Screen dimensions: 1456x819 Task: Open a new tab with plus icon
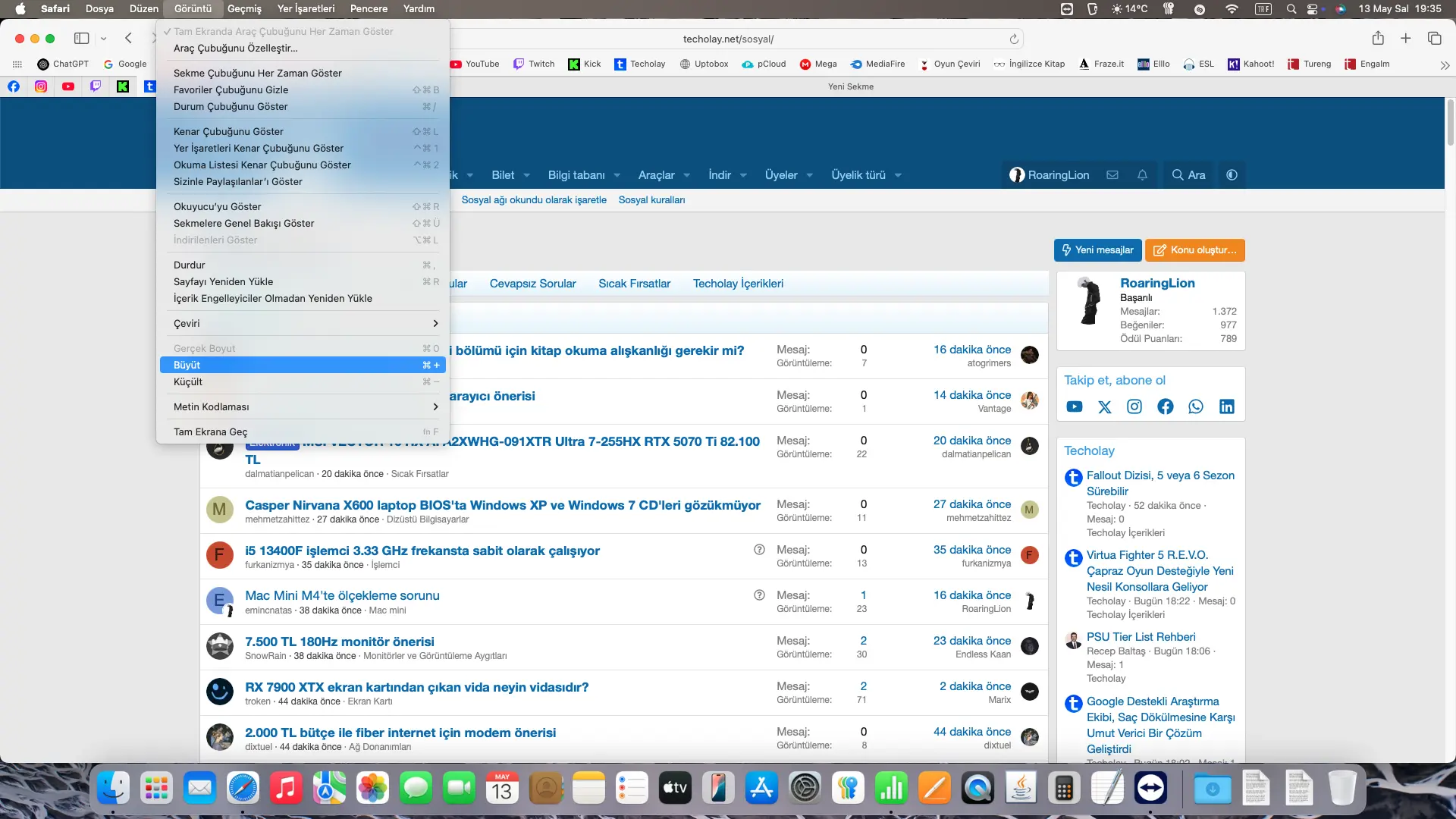[x=1405, y=38]
